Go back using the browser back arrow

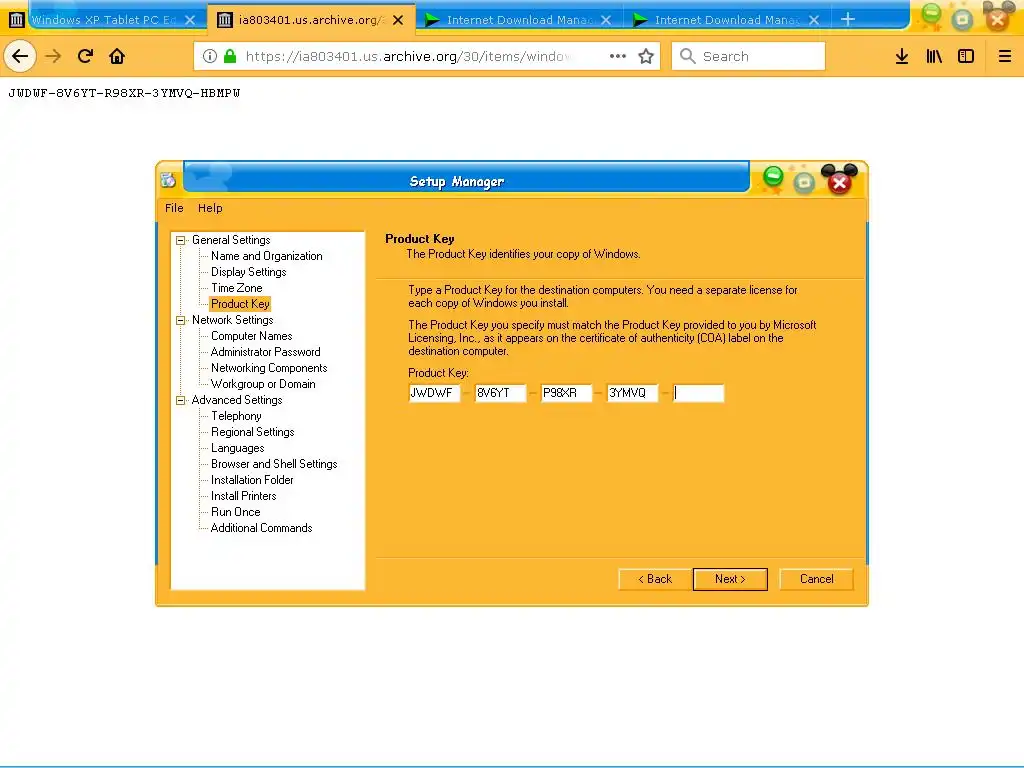[20, 56]
